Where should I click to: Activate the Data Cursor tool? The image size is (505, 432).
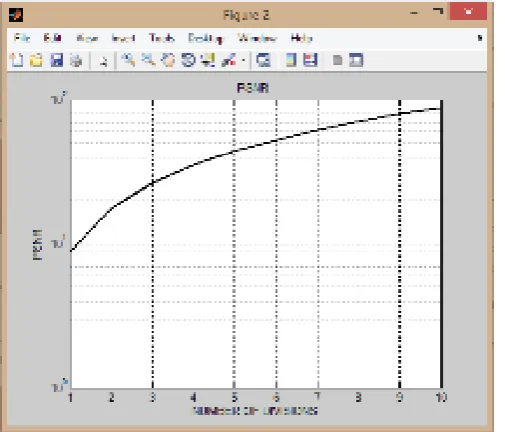(x=208, y=60)
